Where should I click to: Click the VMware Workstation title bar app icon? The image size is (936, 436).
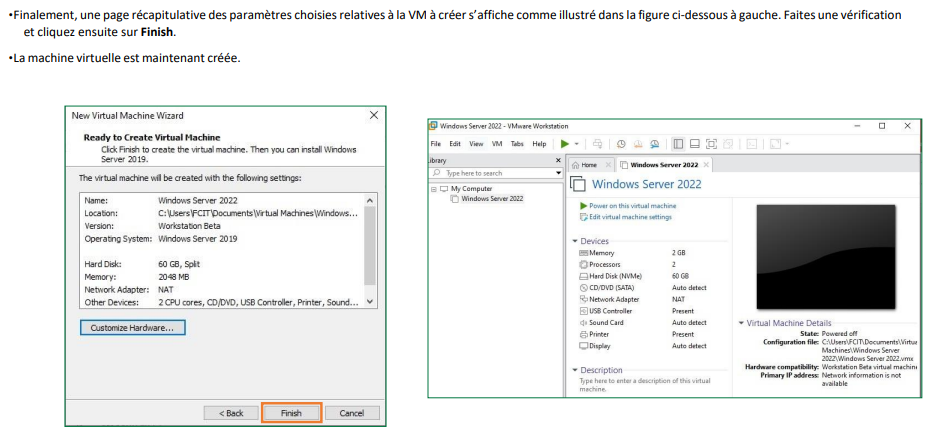pos(433,126)
